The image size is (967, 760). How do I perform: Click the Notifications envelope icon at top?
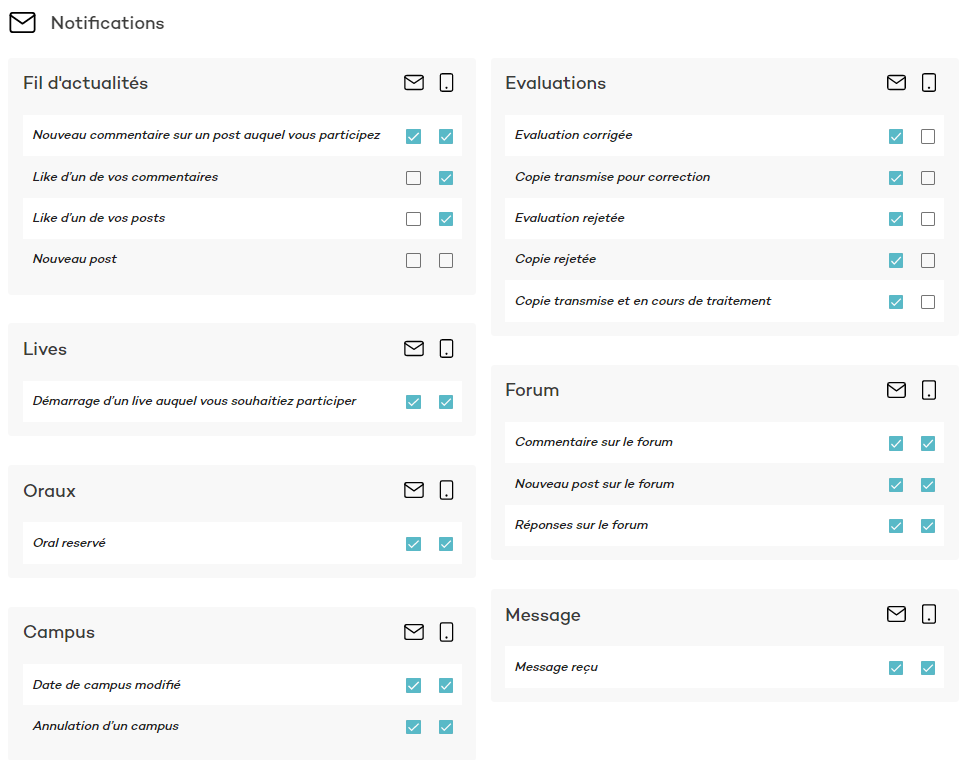coord(22,23)
